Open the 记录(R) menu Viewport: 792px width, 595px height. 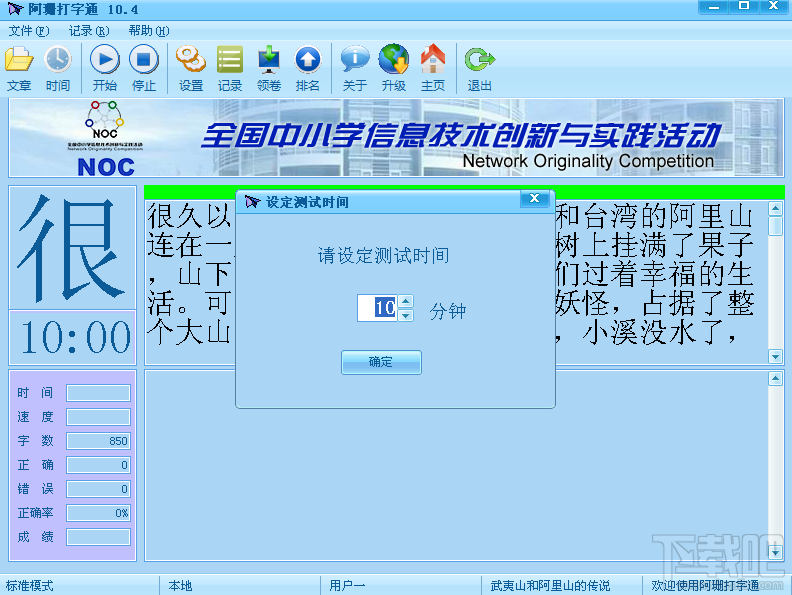point(89,31)
